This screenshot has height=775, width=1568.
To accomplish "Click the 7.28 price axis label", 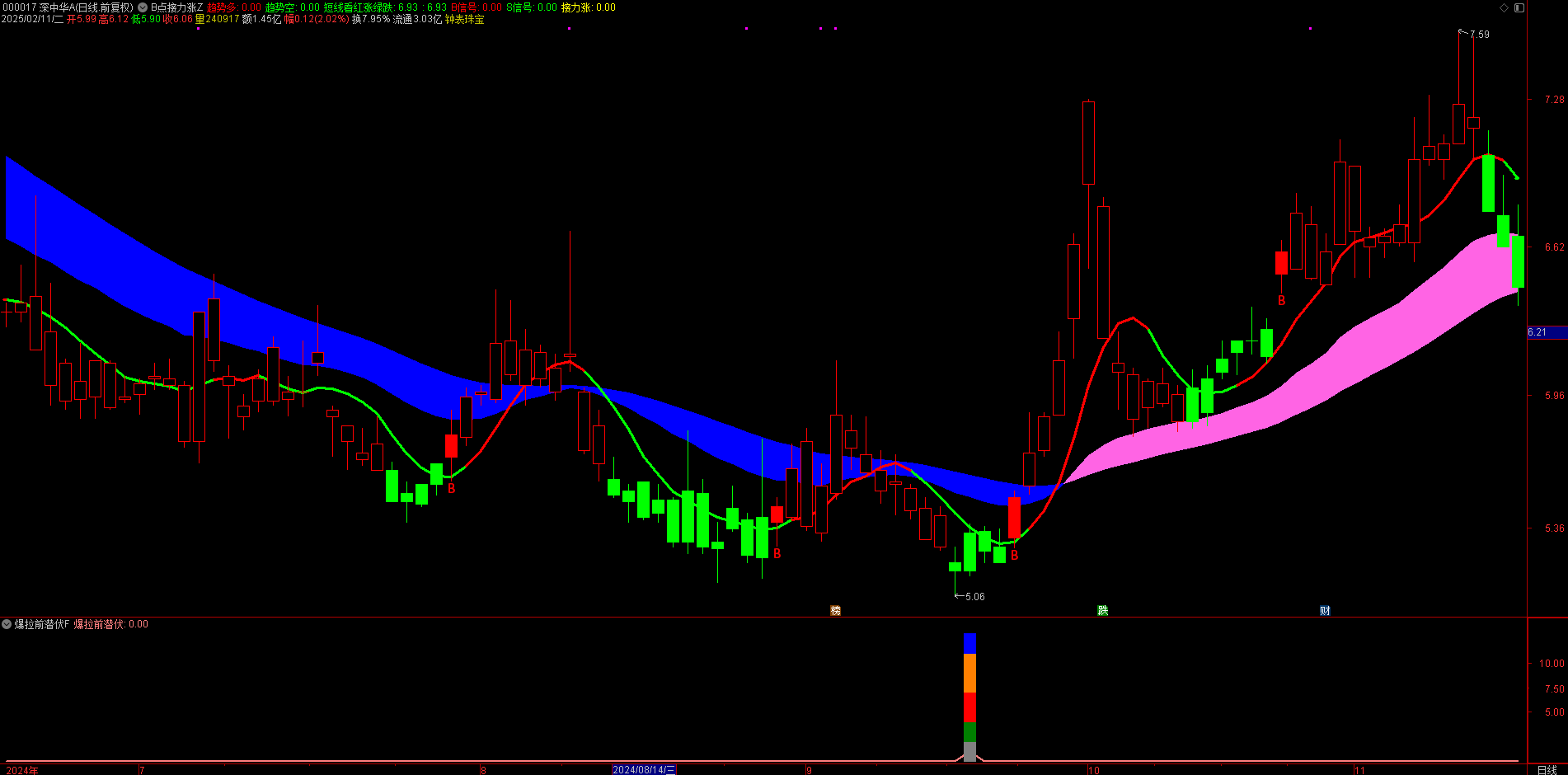I will (1554, 99).
